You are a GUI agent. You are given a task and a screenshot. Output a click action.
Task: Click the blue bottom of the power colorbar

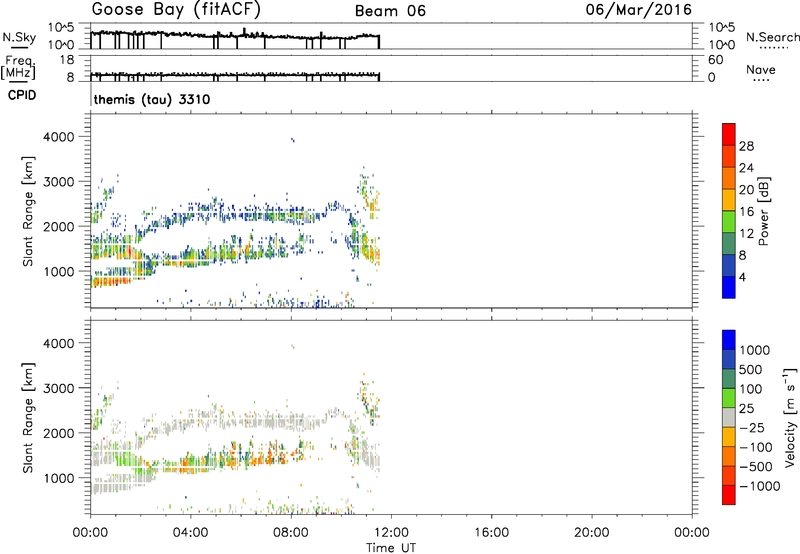[x=729, y=287]
